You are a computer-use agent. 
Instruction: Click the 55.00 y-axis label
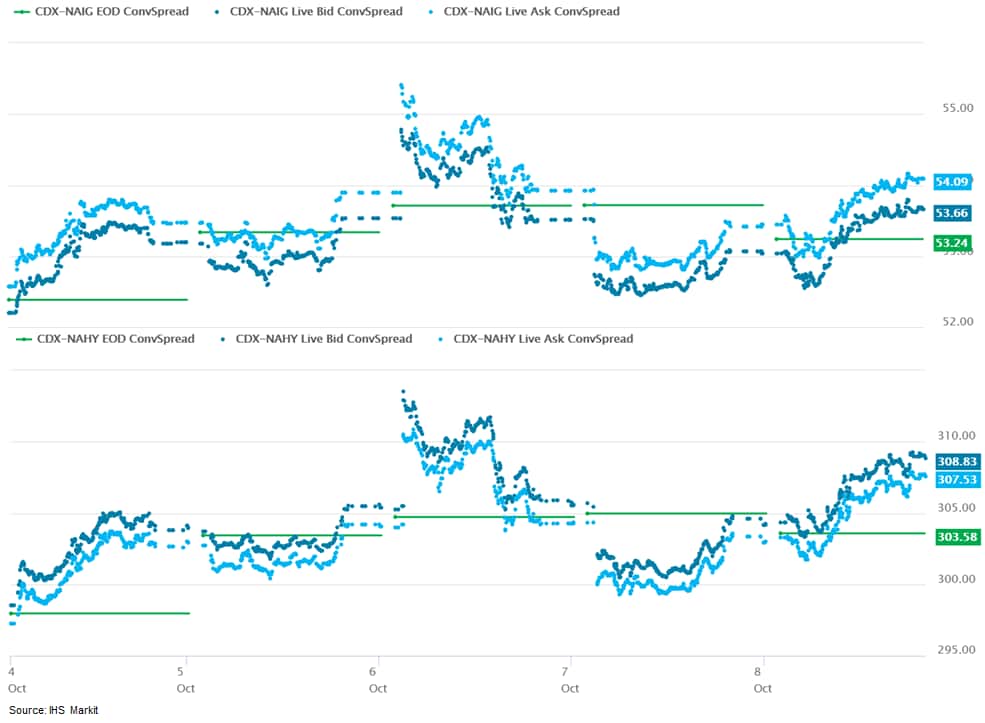pyautogui.click(x=957, y=108)
